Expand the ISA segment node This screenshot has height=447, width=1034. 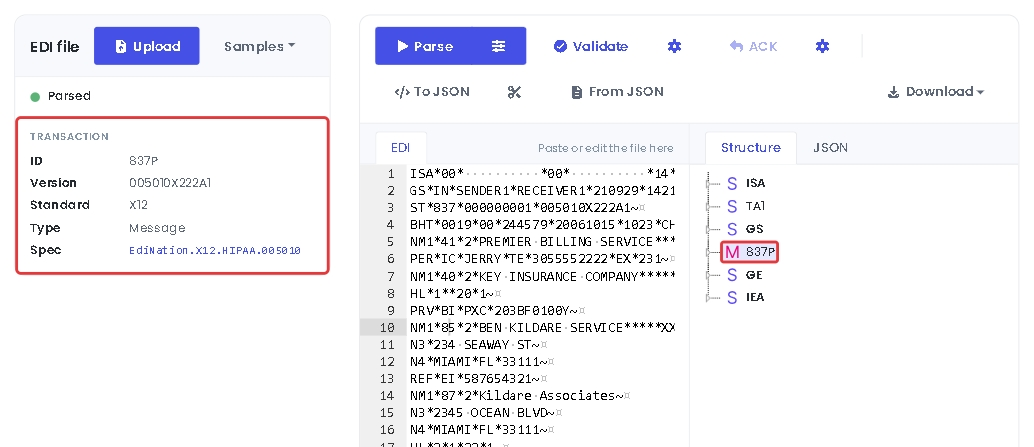(710, 184)
